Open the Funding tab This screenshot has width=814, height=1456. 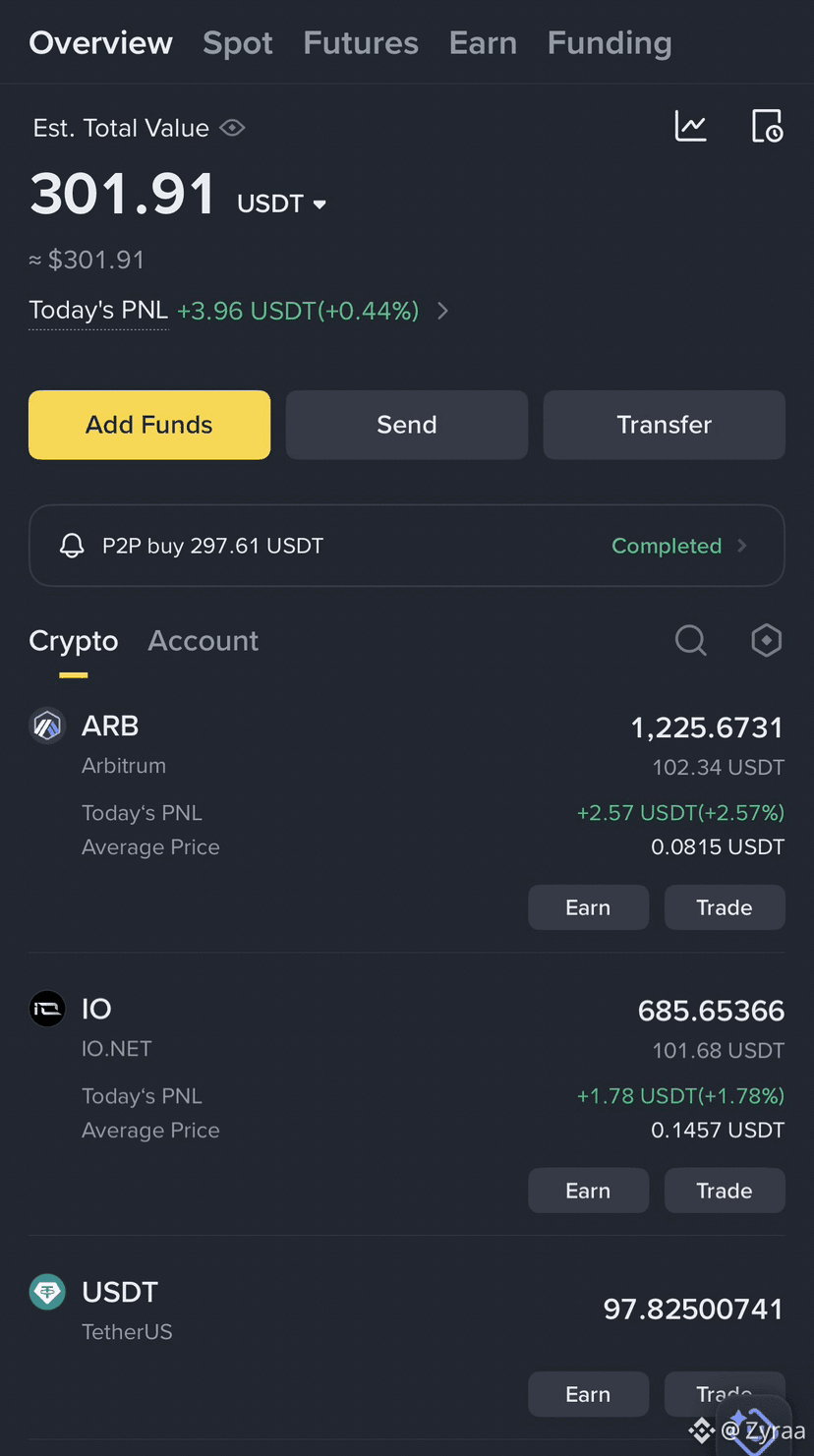coord(610,43)
